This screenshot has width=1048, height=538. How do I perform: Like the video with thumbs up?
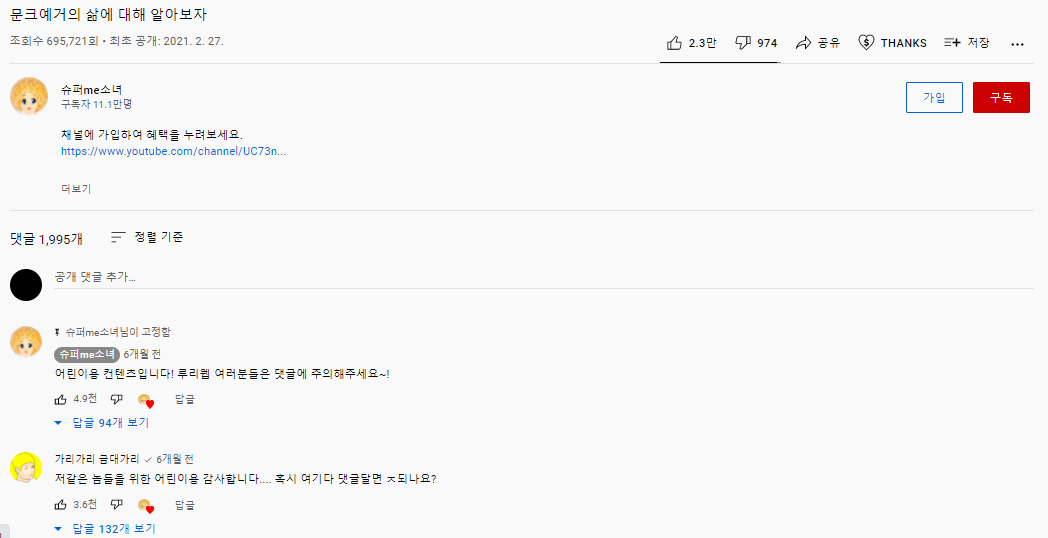pos(675,43)
